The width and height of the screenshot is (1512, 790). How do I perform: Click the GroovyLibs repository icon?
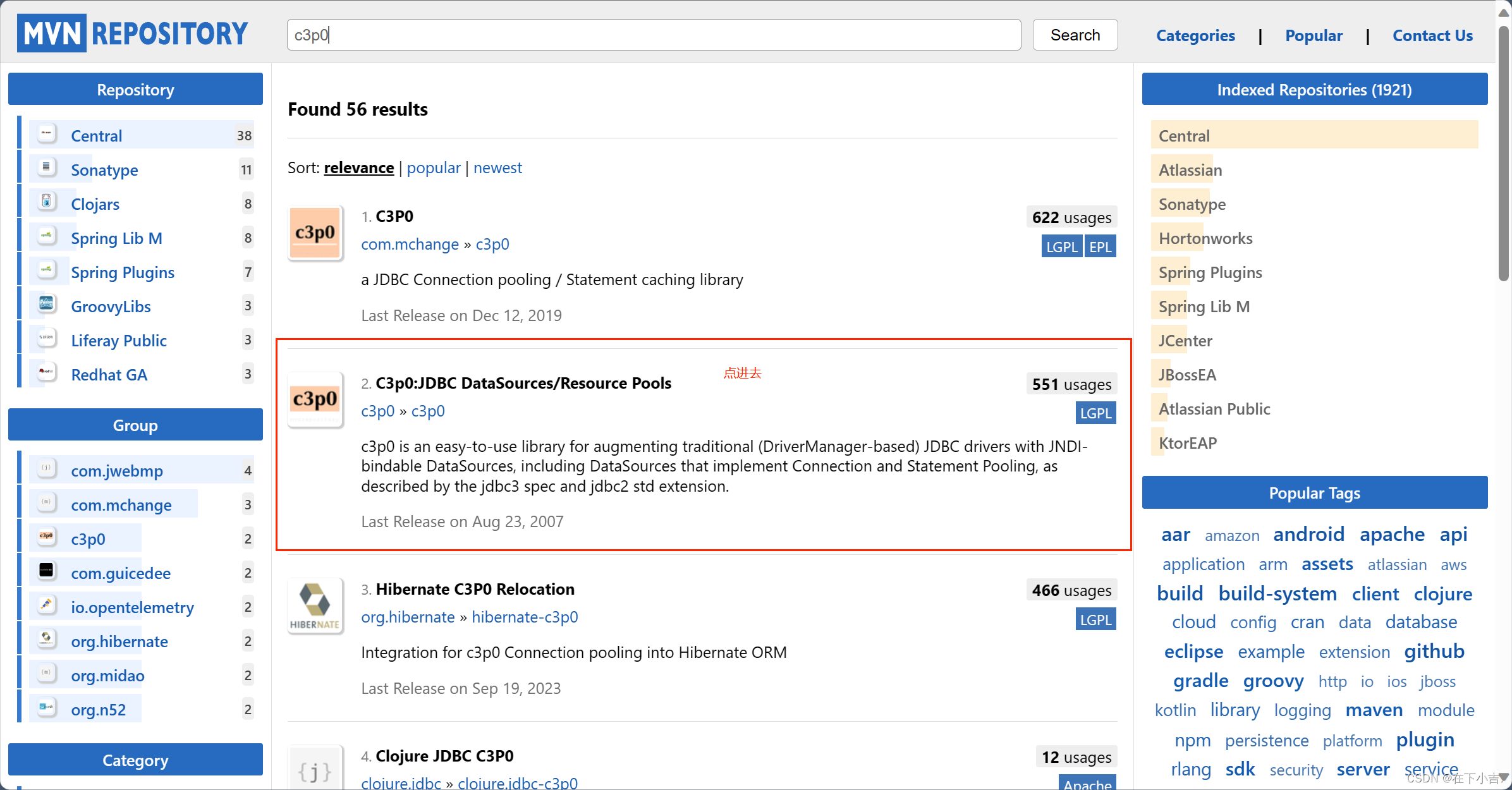point(47,305)
